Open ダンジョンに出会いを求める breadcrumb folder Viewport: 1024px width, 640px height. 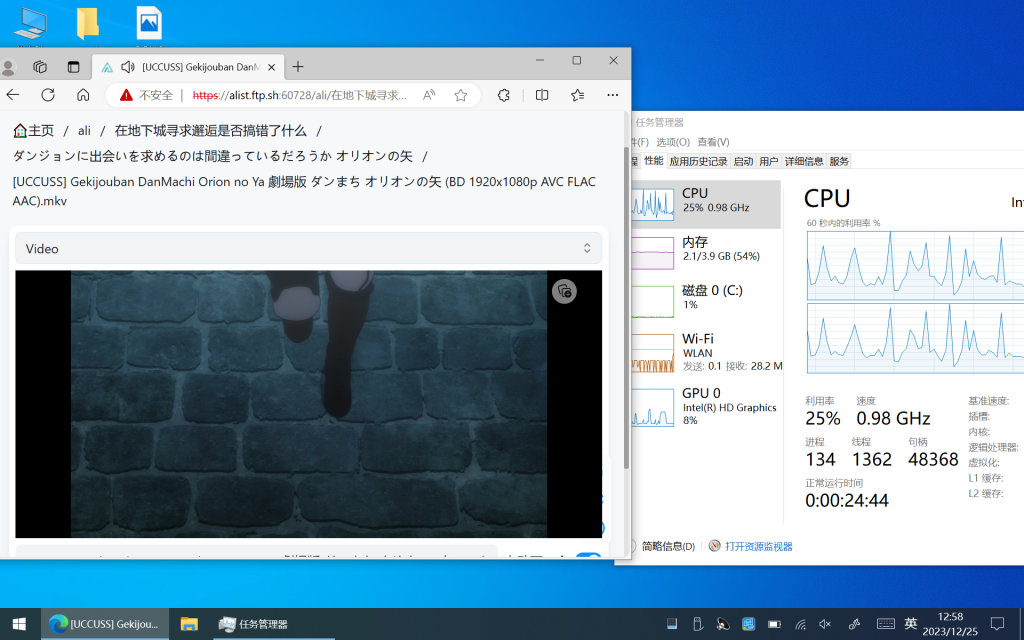(213, 156)
